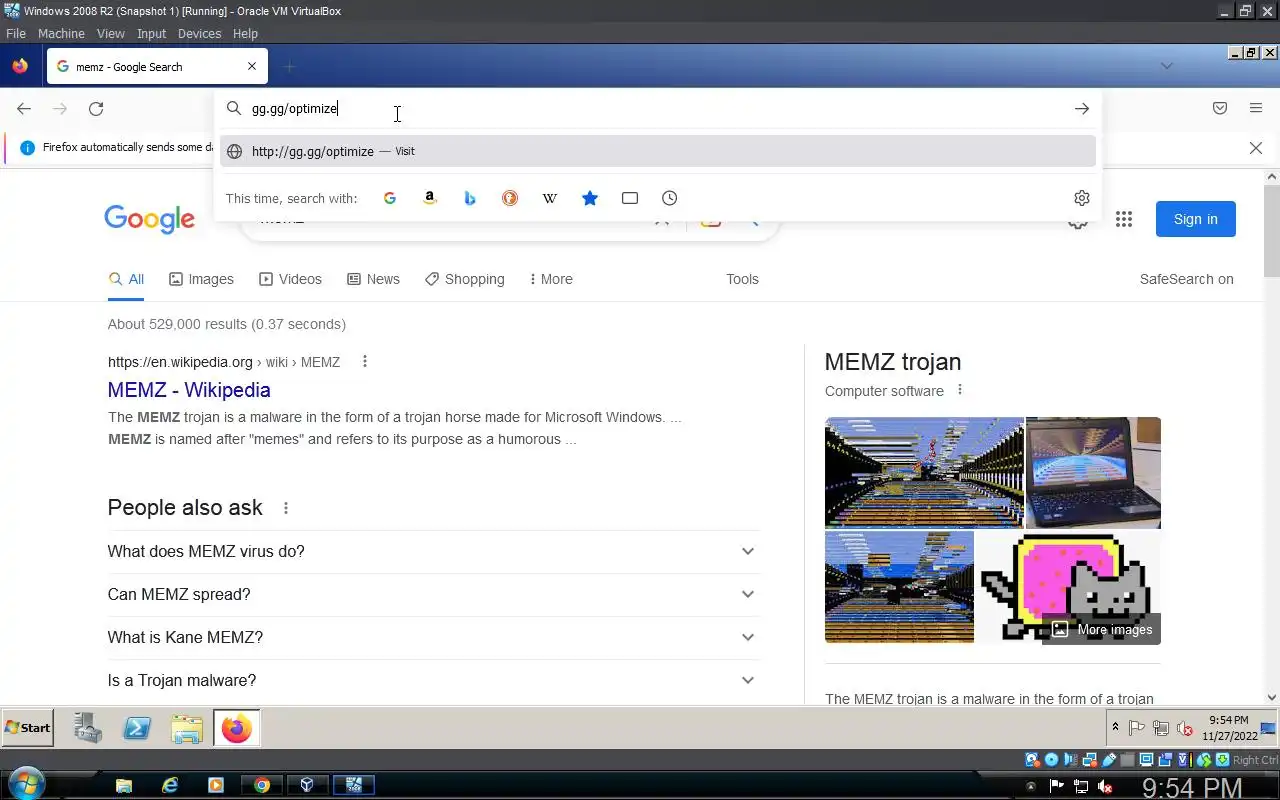Open the laptop photo thumbnail
The image size is (1280, 800).
pos(1093,472)
